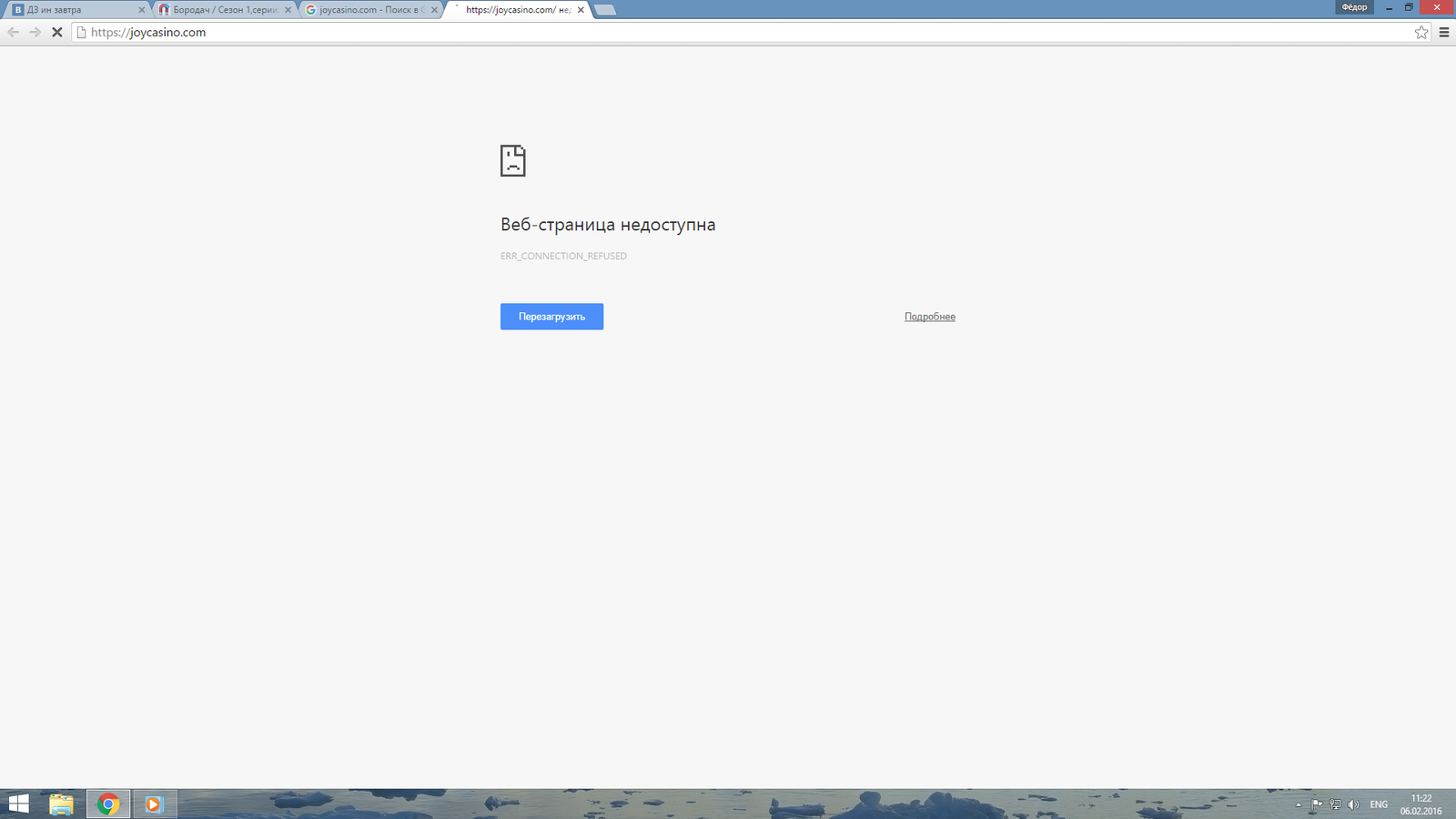This screenshot has height=819, width=1456.
Task: Click the stop loading X button
Action: [x=56, y=33]
